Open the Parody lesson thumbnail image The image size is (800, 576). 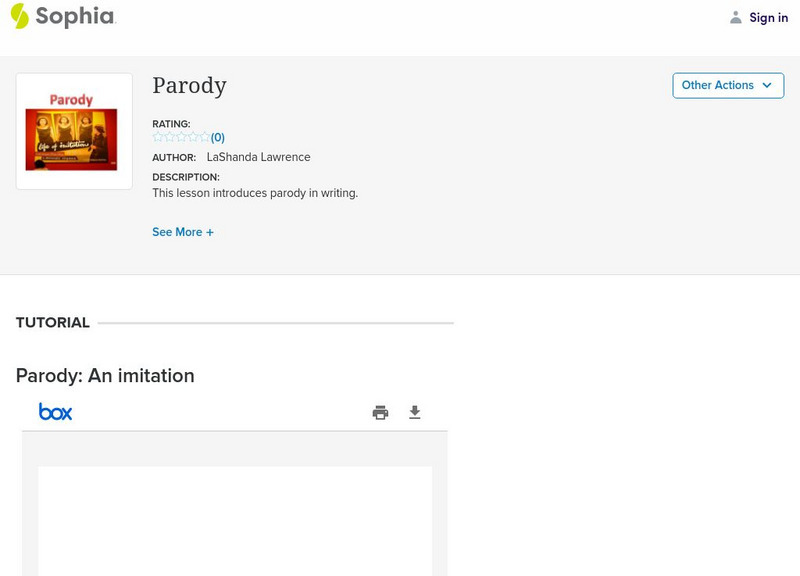coord(74,131)
